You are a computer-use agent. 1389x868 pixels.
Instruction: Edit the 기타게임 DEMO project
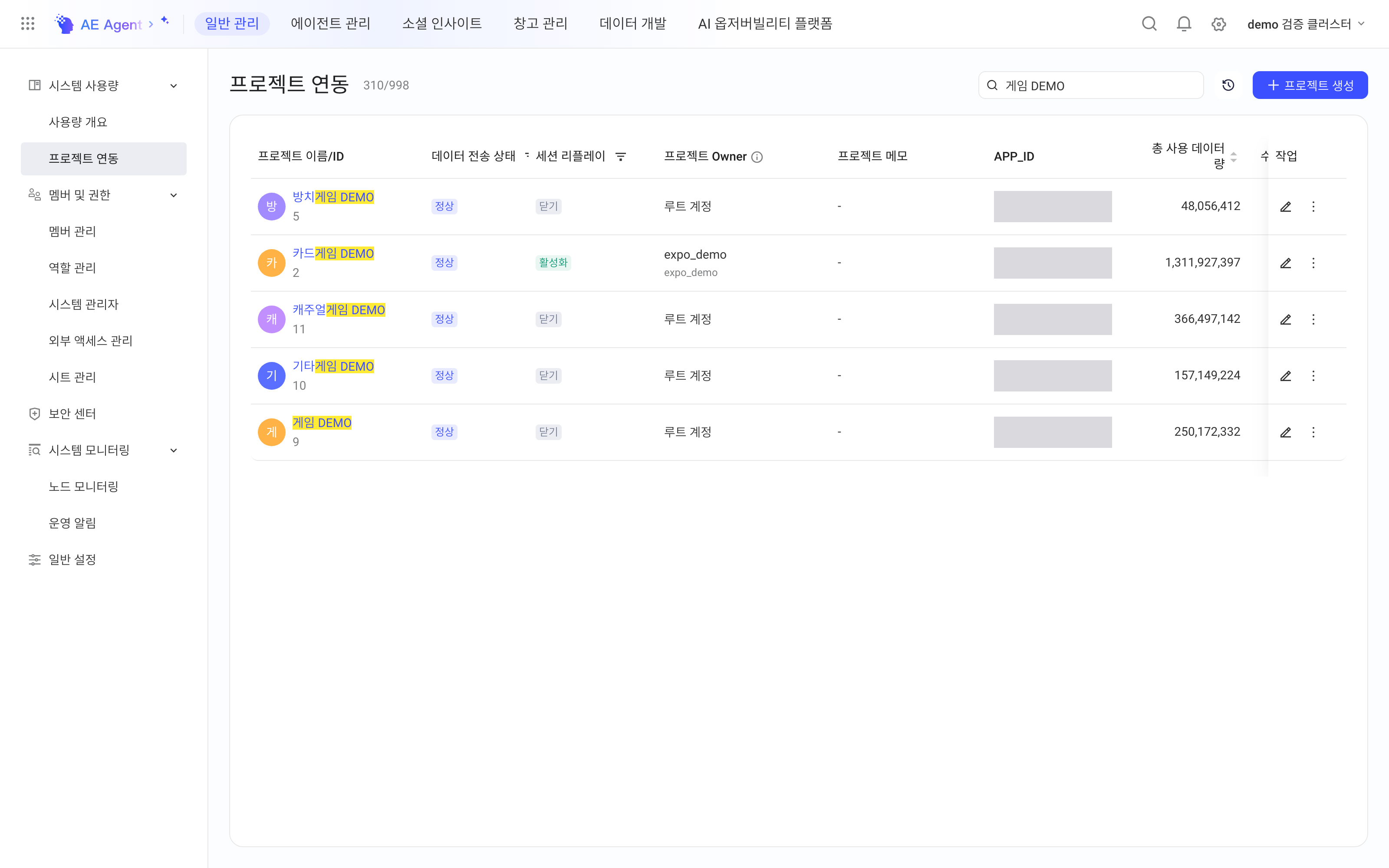(x=1286, y=376)
